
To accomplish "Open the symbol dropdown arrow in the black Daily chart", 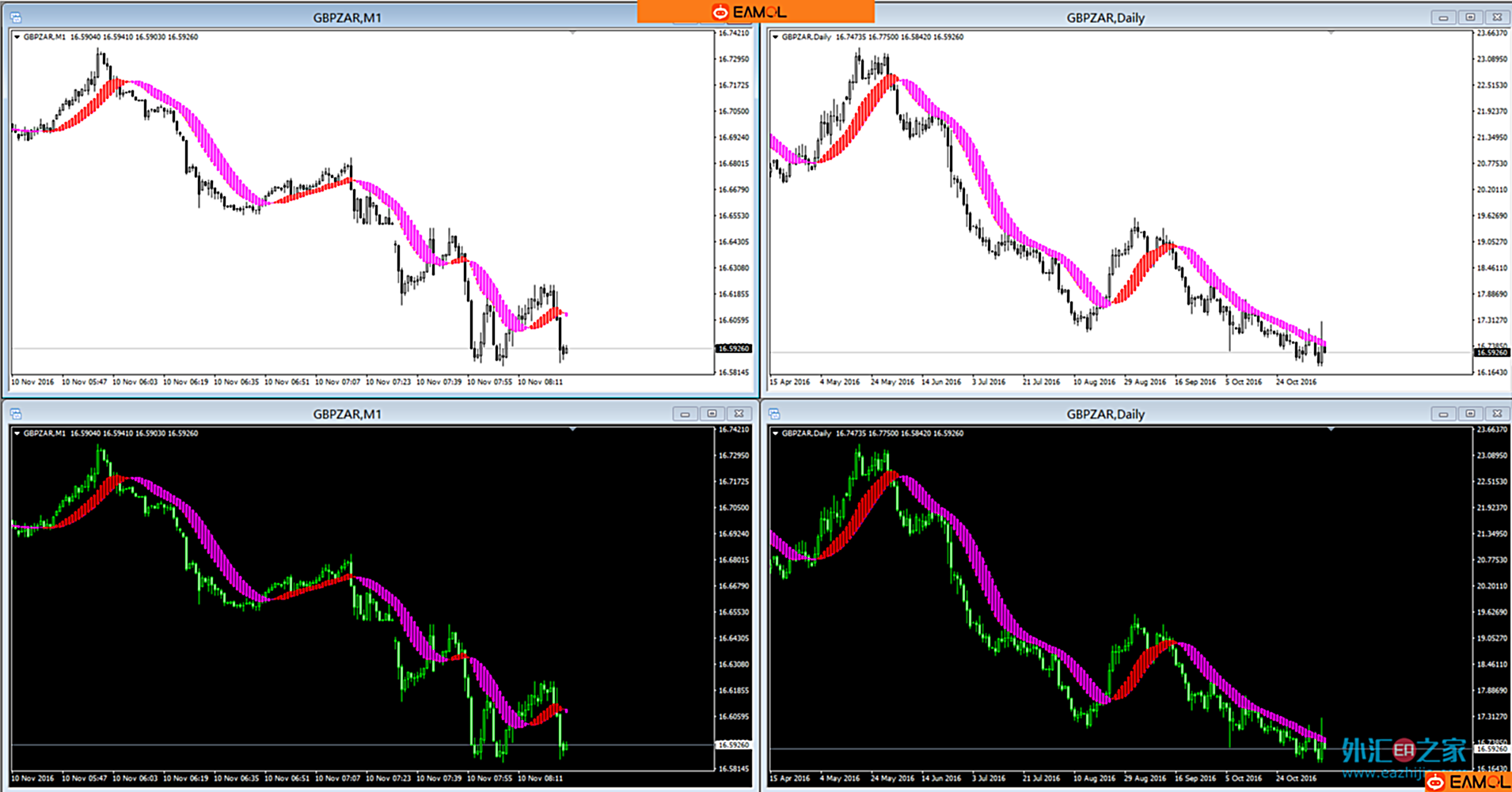I will [776, 433].
